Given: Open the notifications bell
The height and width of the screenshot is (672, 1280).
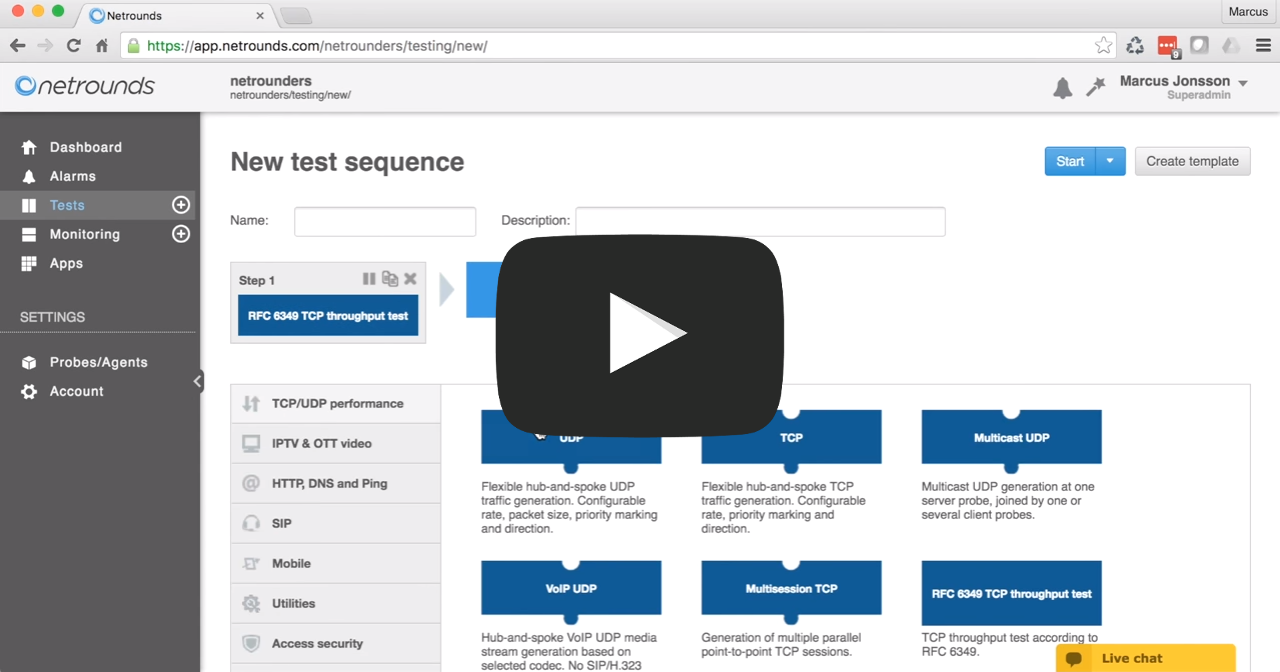Looking at the screenshot, I should tap(1063, 88).
